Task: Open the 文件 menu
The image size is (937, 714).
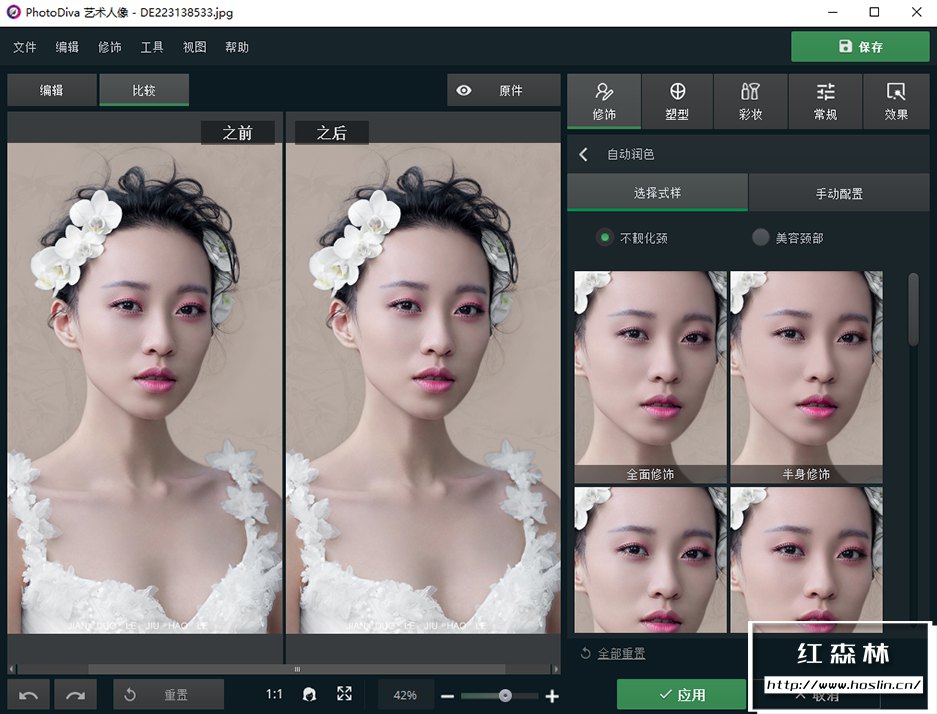Action: (x=24, y=47)
